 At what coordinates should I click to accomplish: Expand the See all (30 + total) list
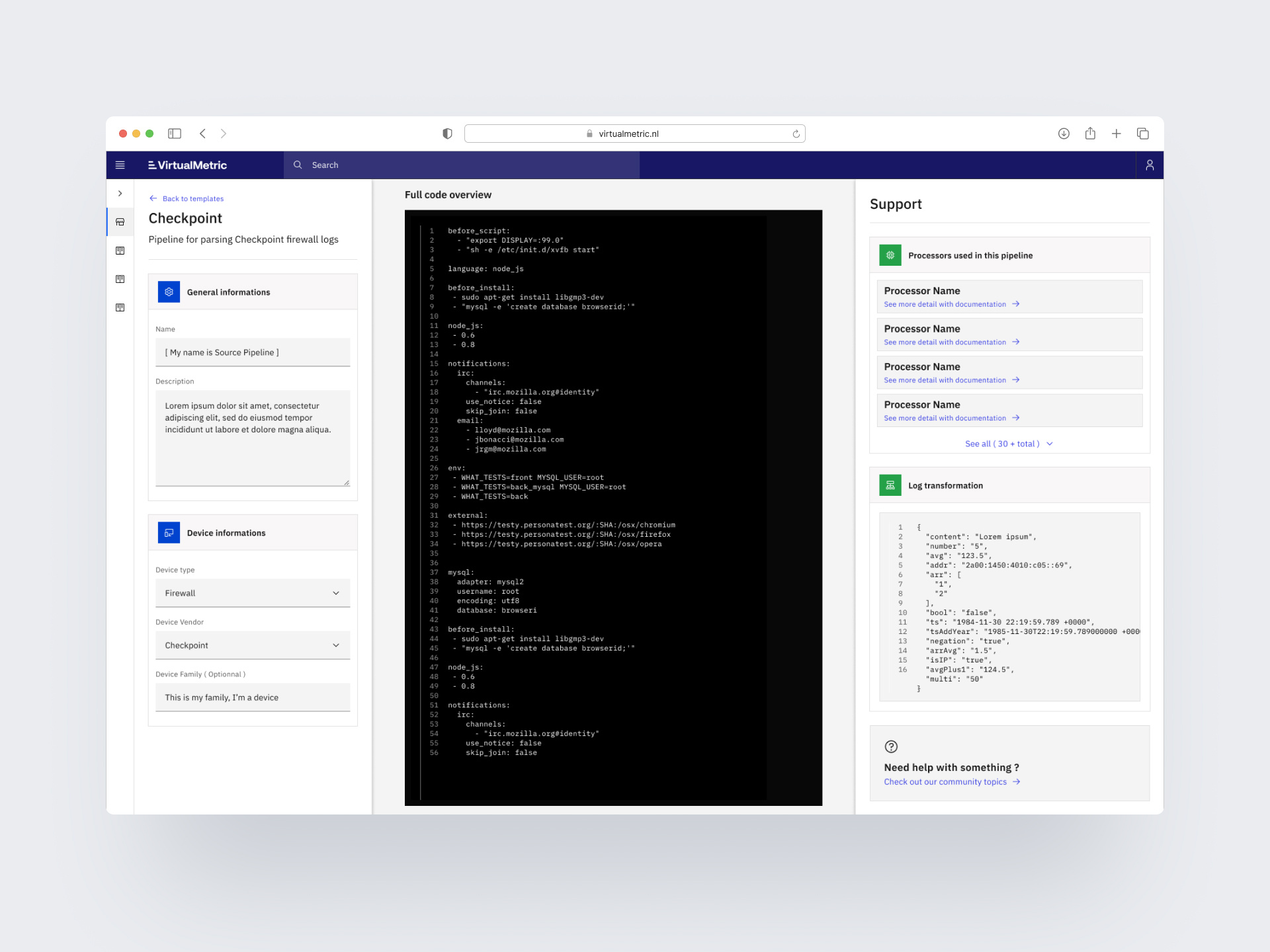(x=1009, y=444)
